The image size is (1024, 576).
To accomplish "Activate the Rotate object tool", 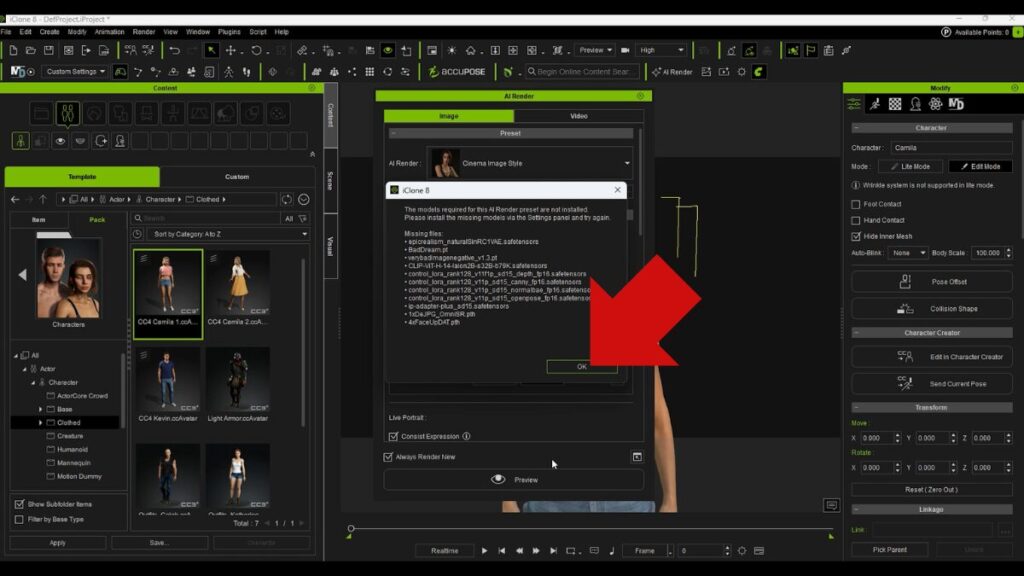I will [256, 50].
